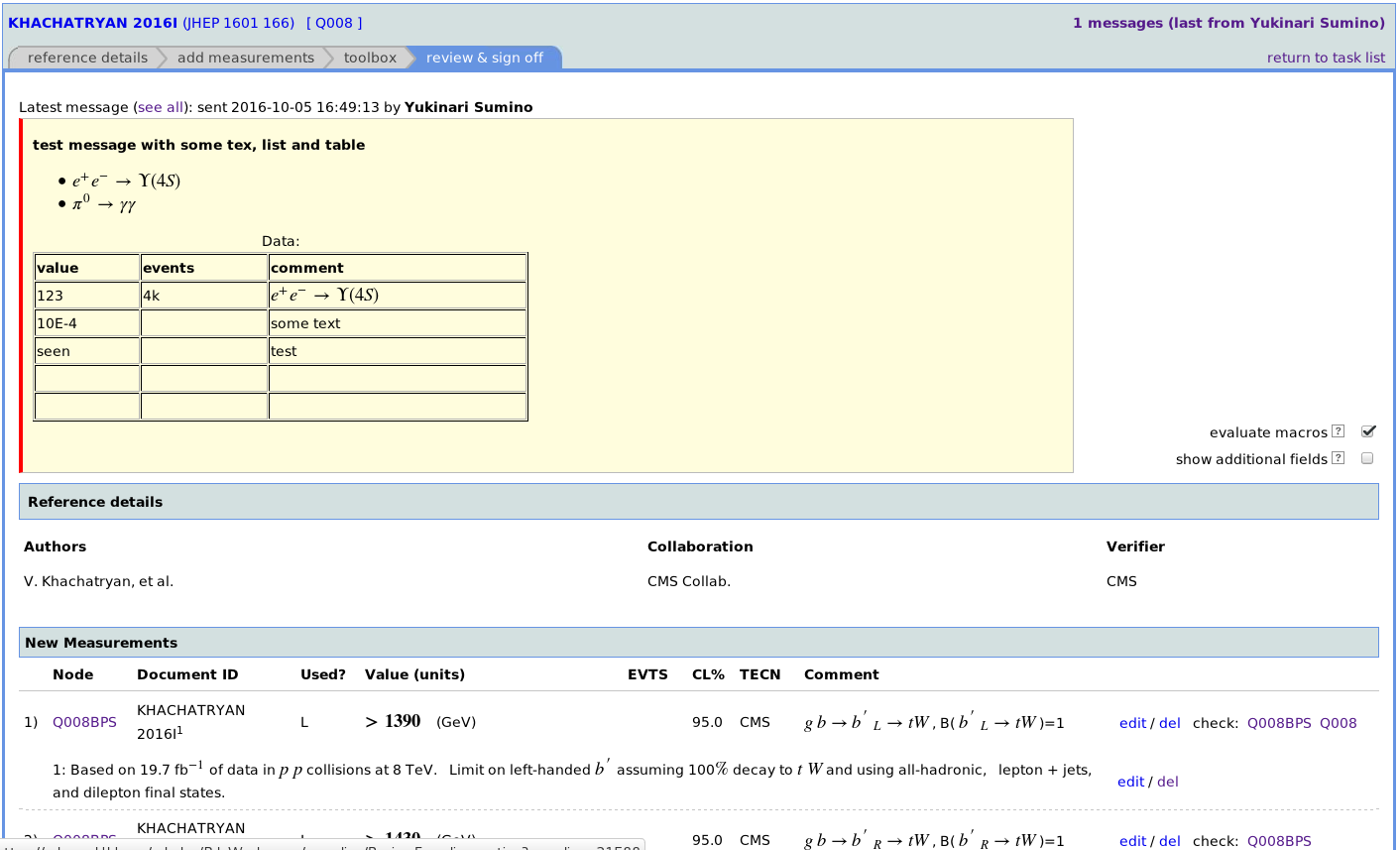The height and width of the screenshot is (850, 1400).
Task: Click help icon beside evaluate macros
Action: pos(1339,431)
